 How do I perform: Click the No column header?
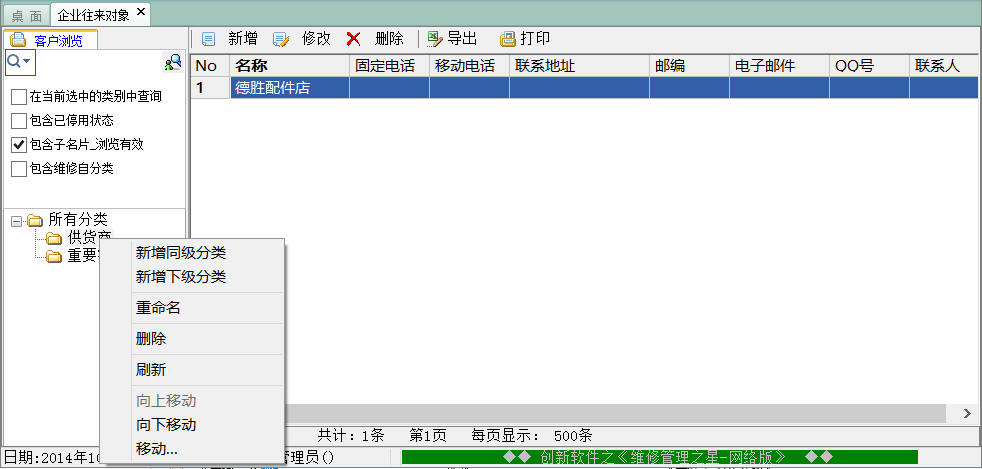coord(210,66)
